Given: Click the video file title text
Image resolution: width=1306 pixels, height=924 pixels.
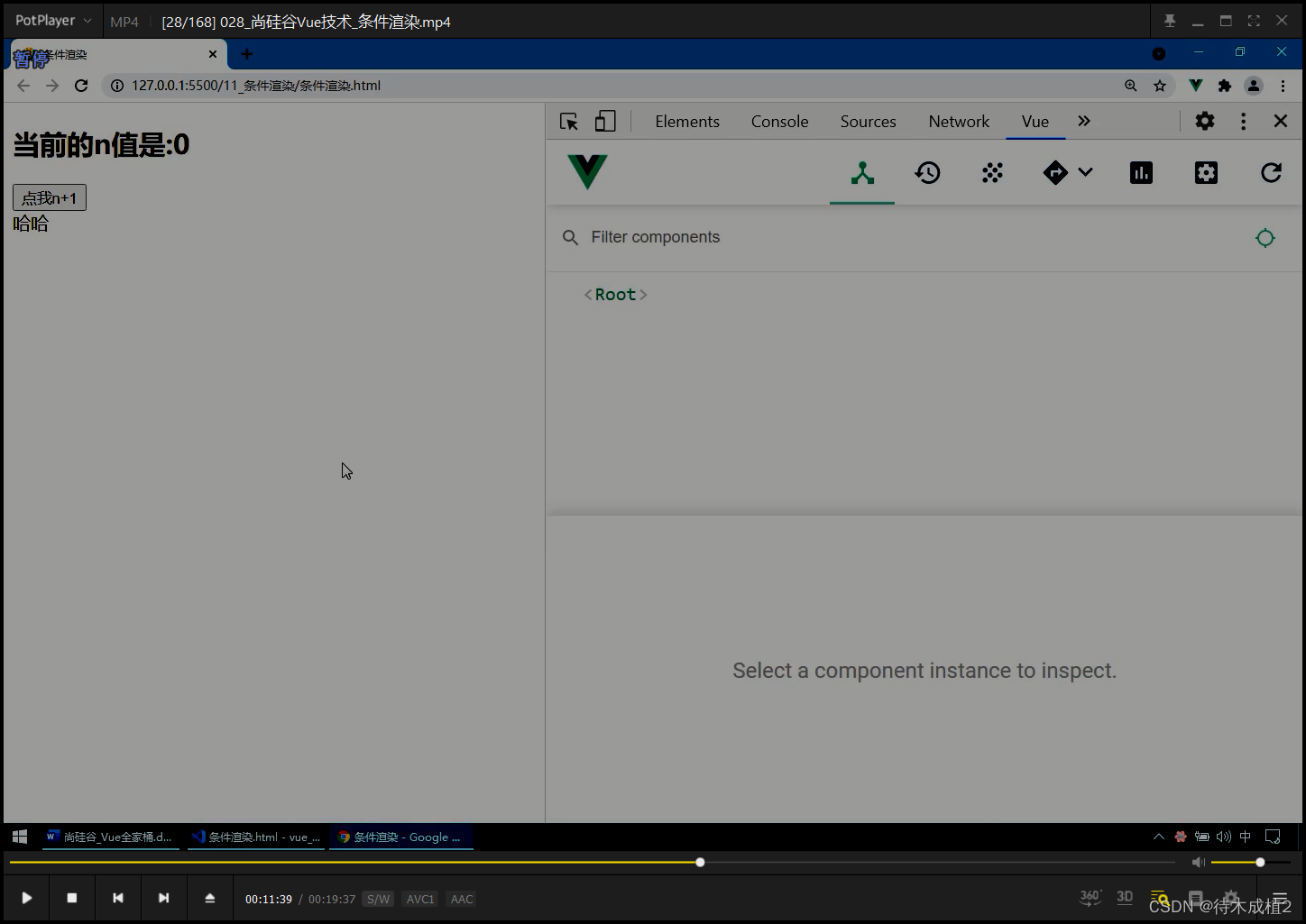Looking at the screenshot, I should (x=306, y=22).
